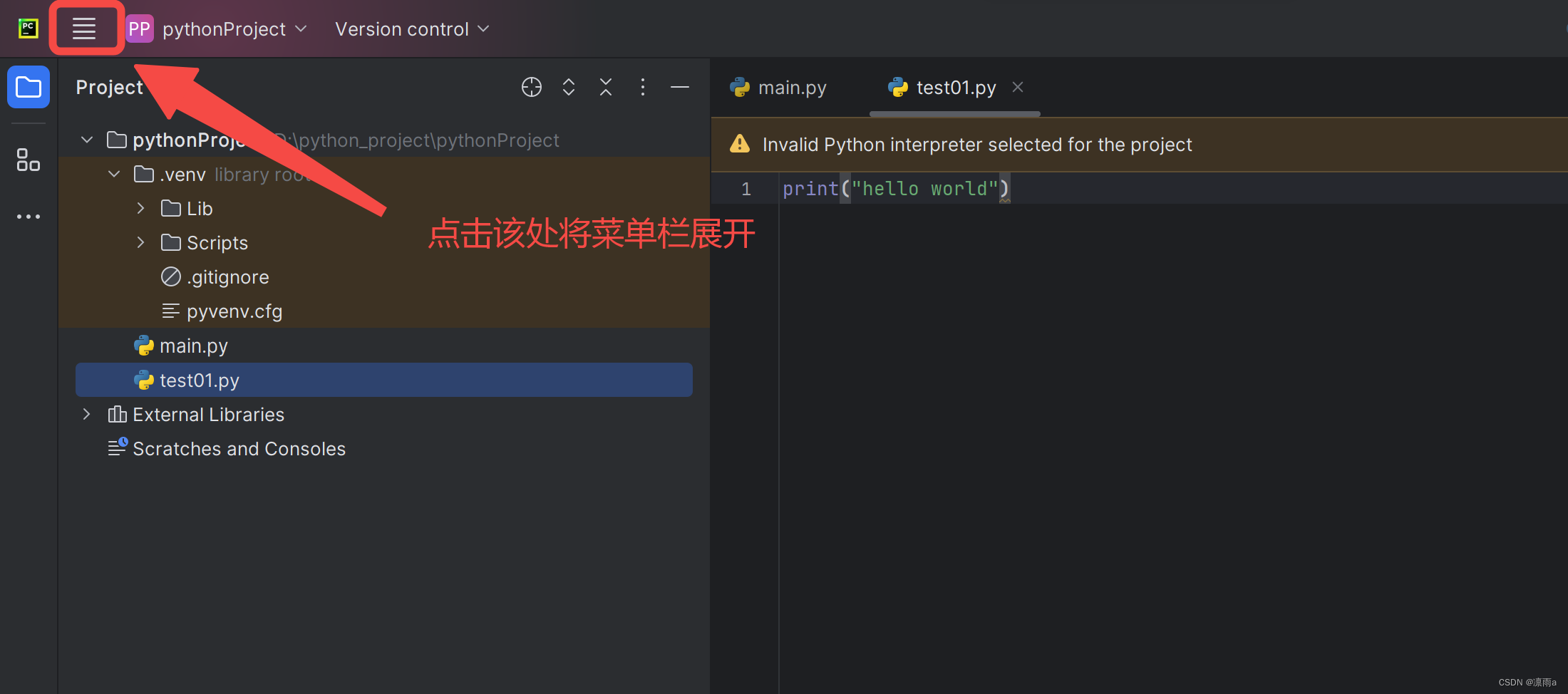
Task: Select pyvenv.cfg file
Action: tap(384, 311)
